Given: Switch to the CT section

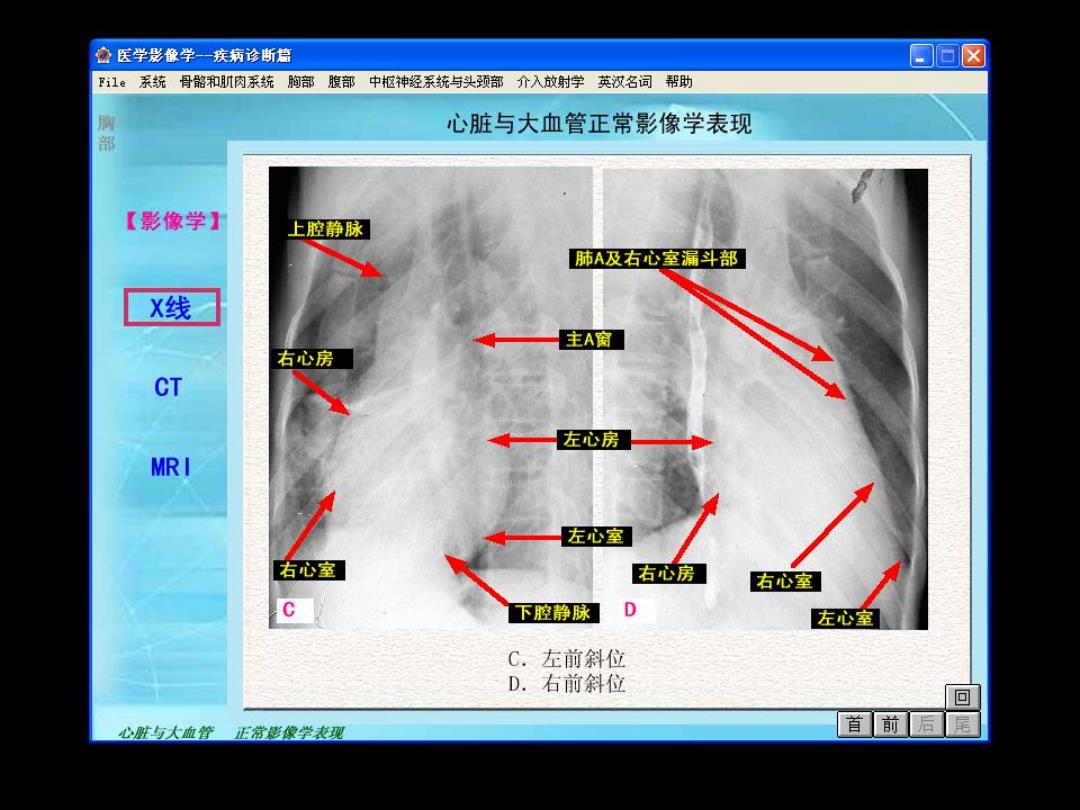Looking at the screenshot, I should coord(168,387).
